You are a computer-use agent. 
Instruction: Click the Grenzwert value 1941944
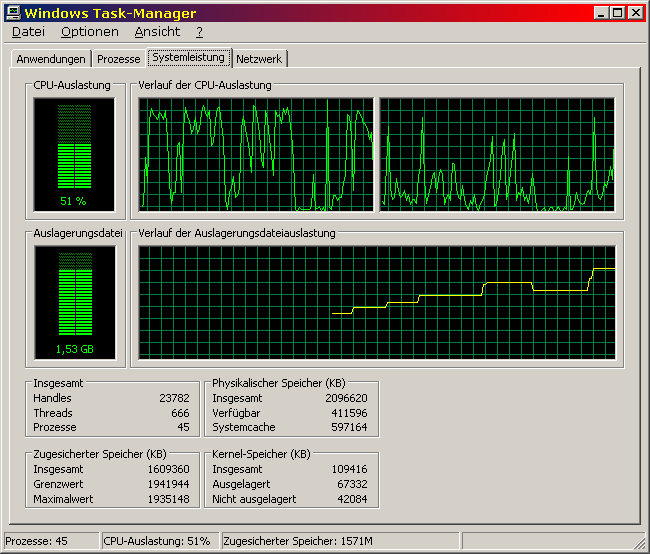point(169,484)
